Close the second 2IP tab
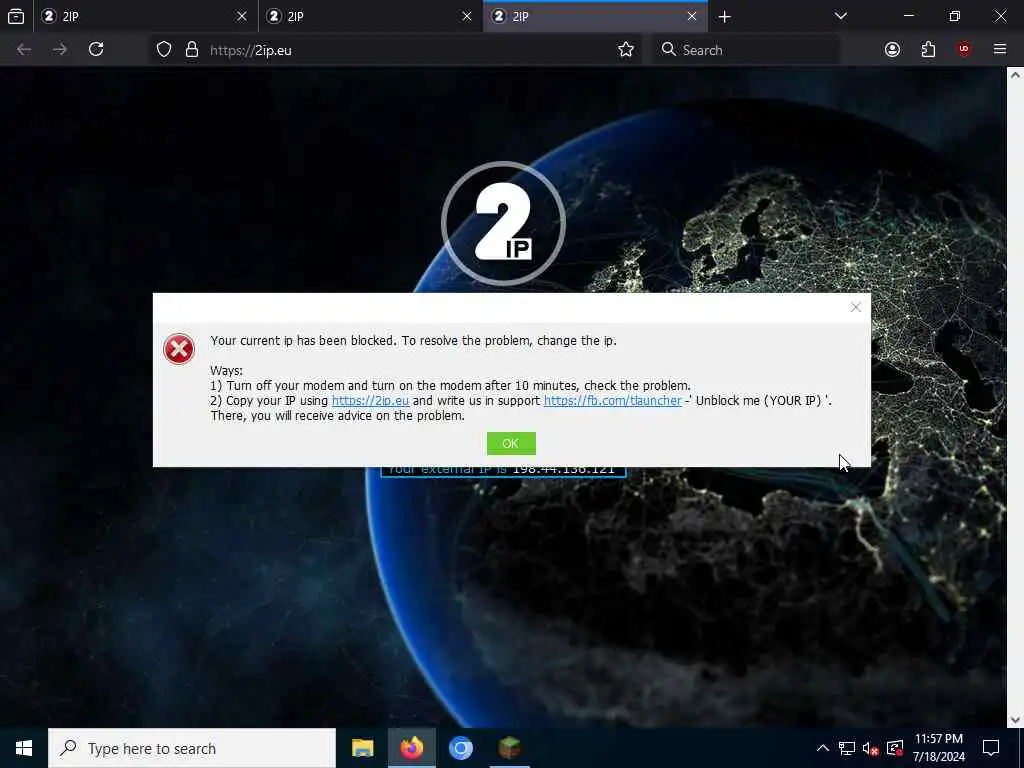 (466, 16)
